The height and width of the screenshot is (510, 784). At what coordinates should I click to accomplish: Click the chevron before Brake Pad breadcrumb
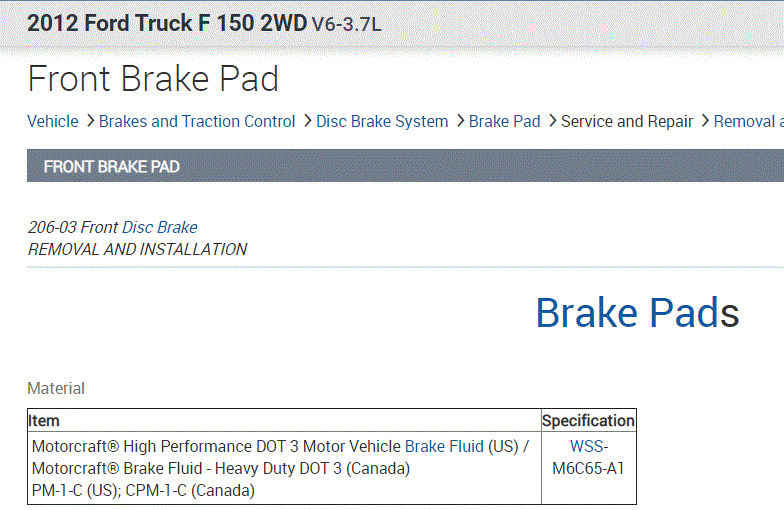459,121
